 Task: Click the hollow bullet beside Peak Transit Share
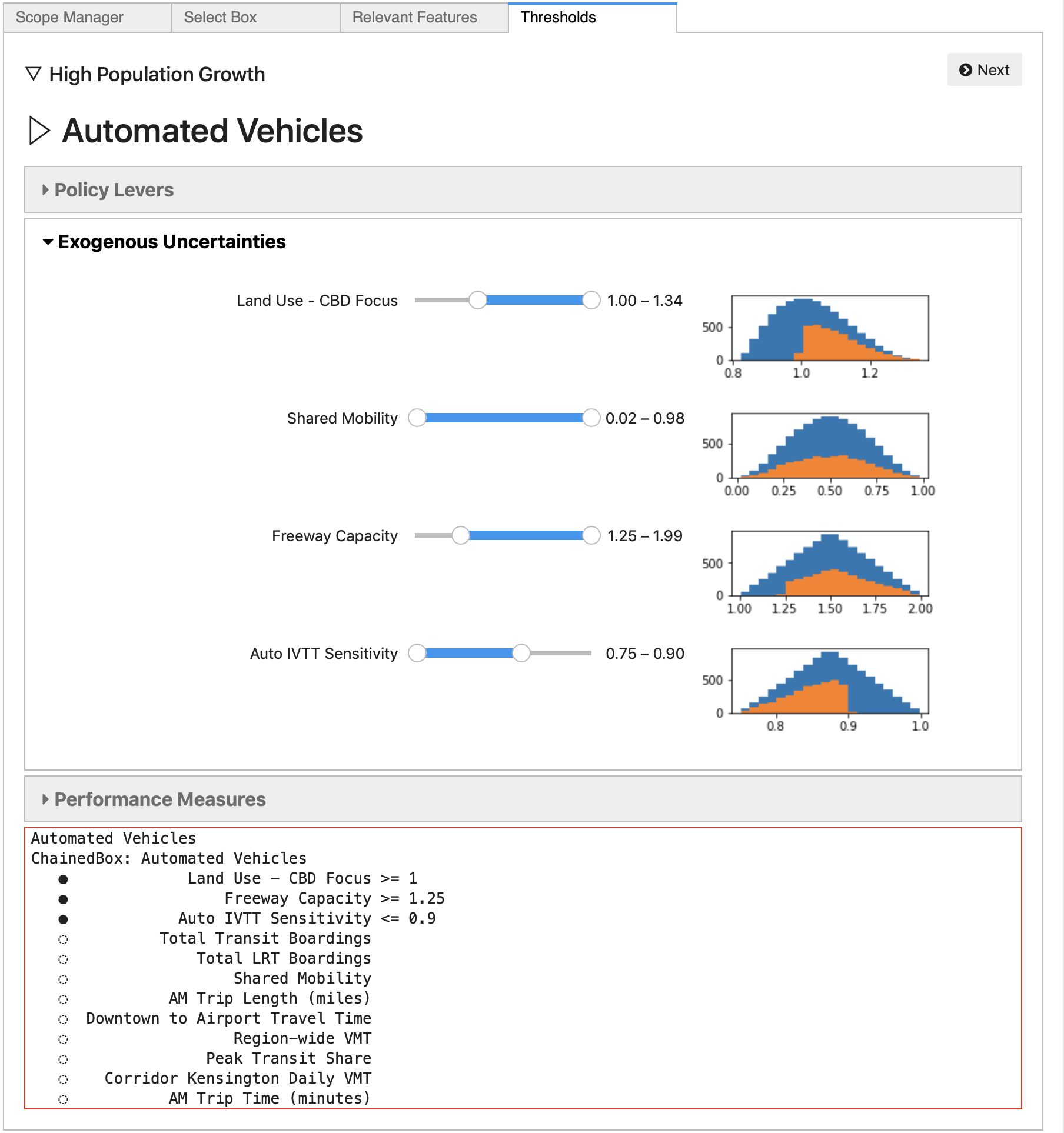click(x=64, y=1059)
